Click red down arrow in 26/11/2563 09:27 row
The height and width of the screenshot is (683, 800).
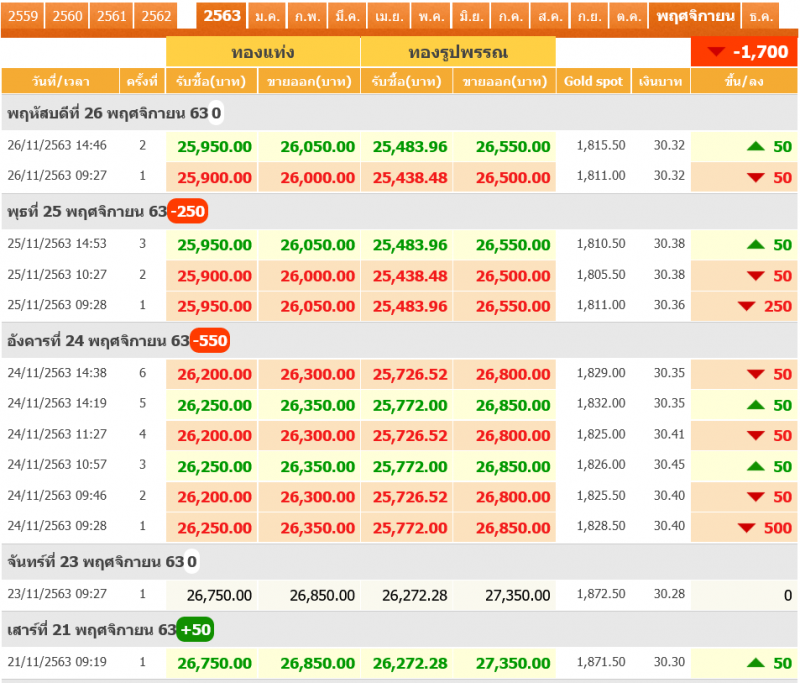[757, 178]
